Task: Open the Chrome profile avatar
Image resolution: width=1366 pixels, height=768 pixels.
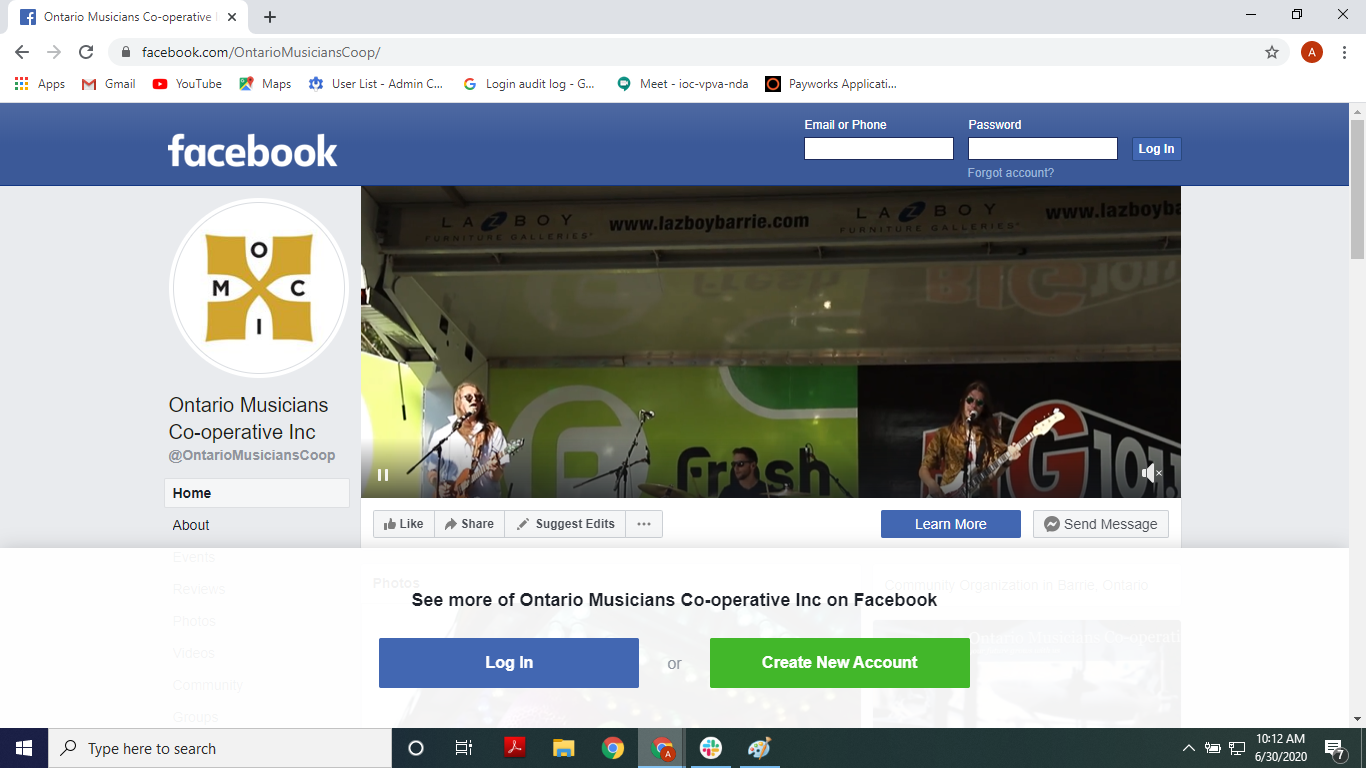Action: 1312,52
